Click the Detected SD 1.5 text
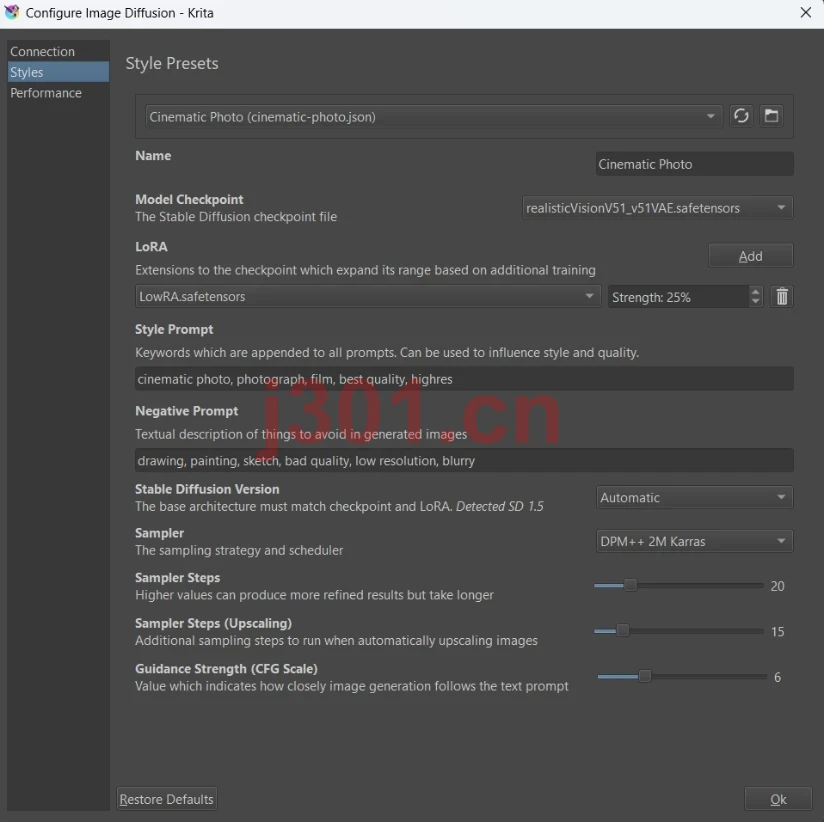This screenshot has height=822, width=824. [x=500, y=506]
